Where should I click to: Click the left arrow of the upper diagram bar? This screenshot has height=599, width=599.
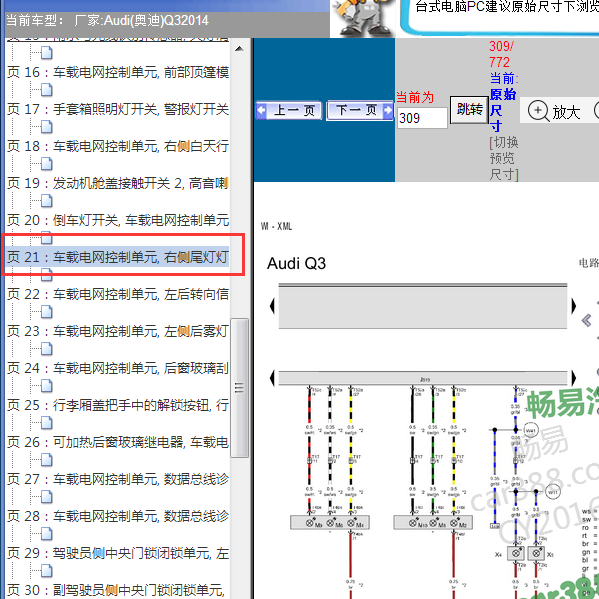click(272, 306)
